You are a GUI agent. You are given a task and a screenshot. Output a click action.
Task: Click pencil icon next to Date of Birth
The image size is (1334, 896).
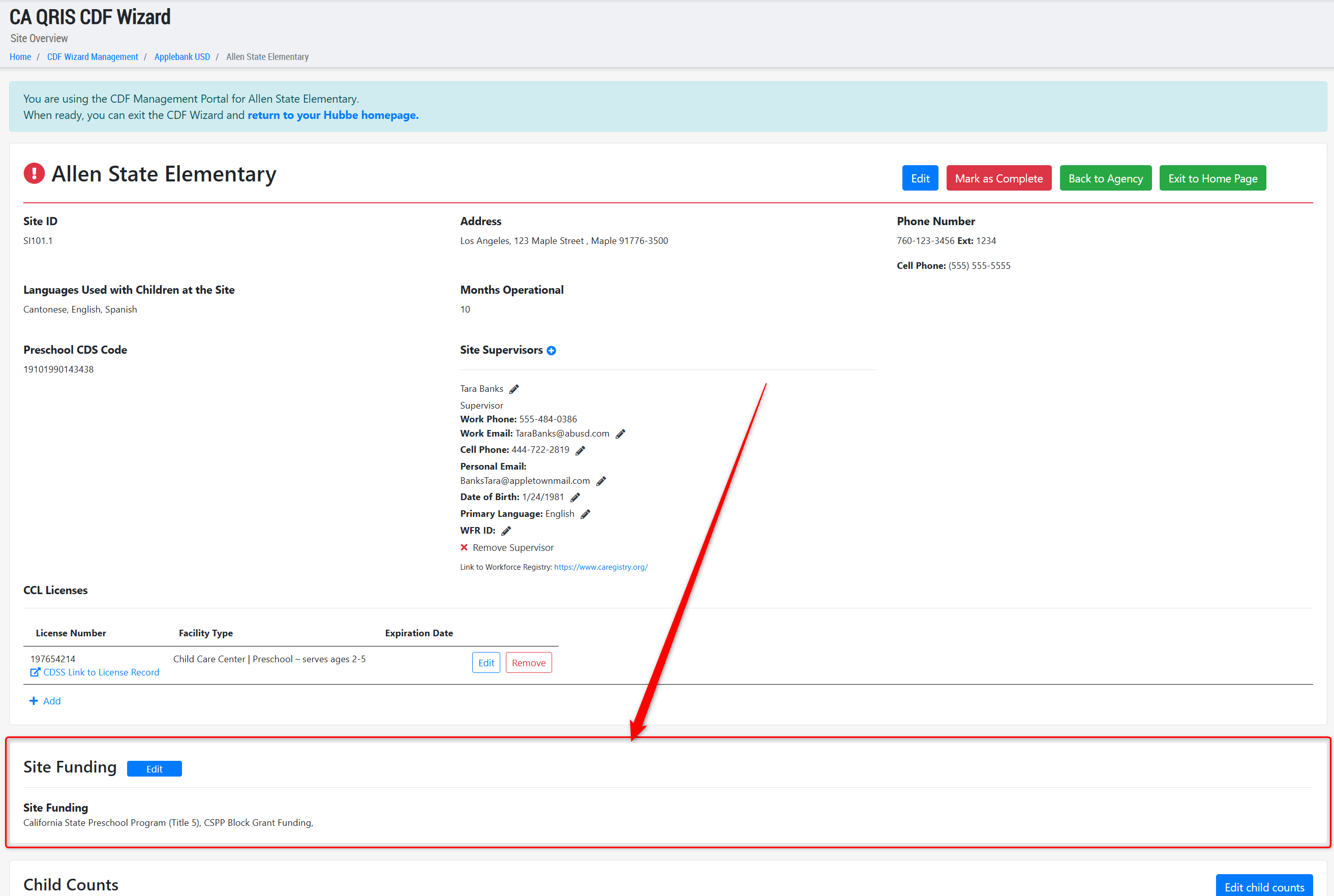coord(575,497)
